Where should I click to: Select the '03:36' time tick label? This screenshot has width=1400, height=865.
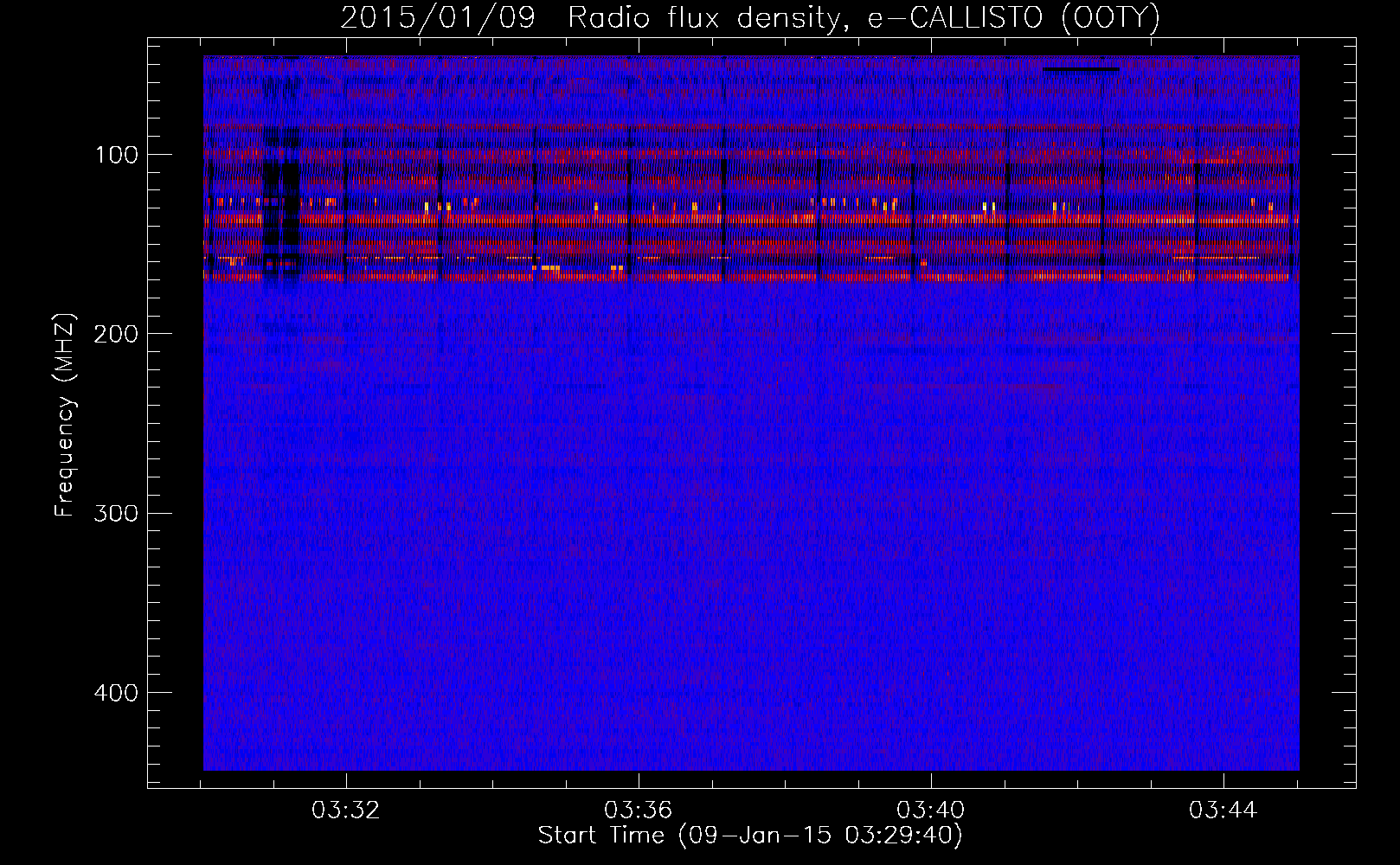[x=639, y=811]
